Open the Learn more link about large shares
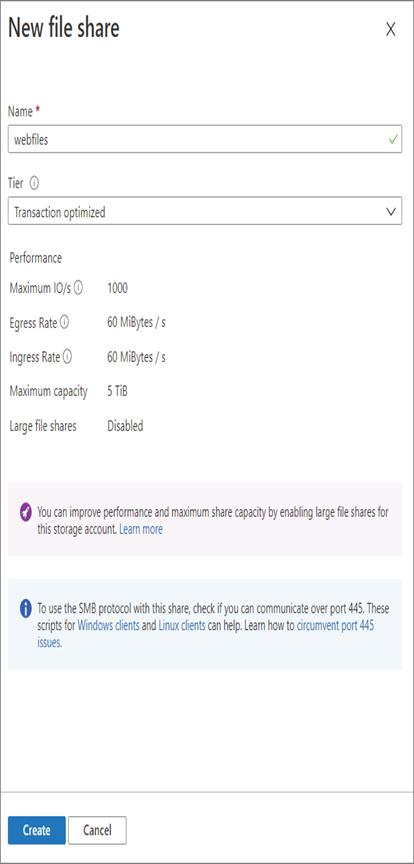The height and width of the screenshot is (864, 414). [x=141, y=530]
